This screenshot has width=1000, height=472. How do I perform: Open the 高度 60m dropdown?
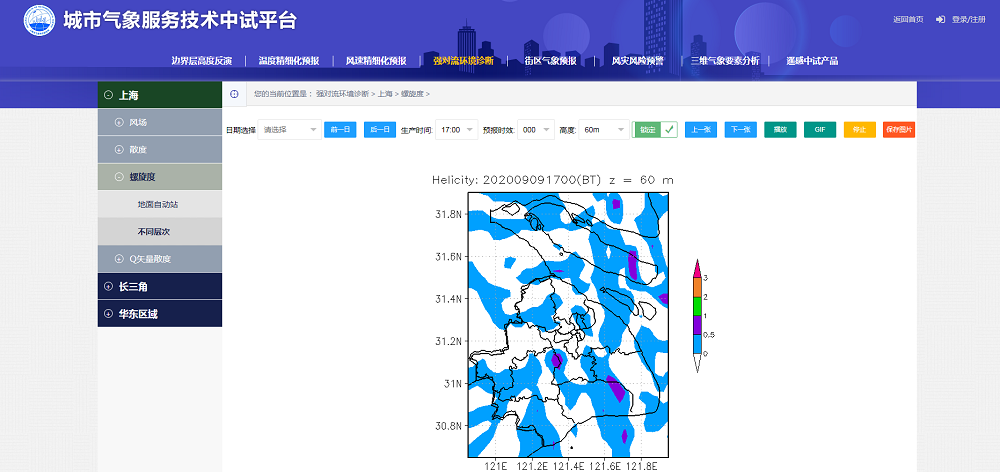point(604,129)
